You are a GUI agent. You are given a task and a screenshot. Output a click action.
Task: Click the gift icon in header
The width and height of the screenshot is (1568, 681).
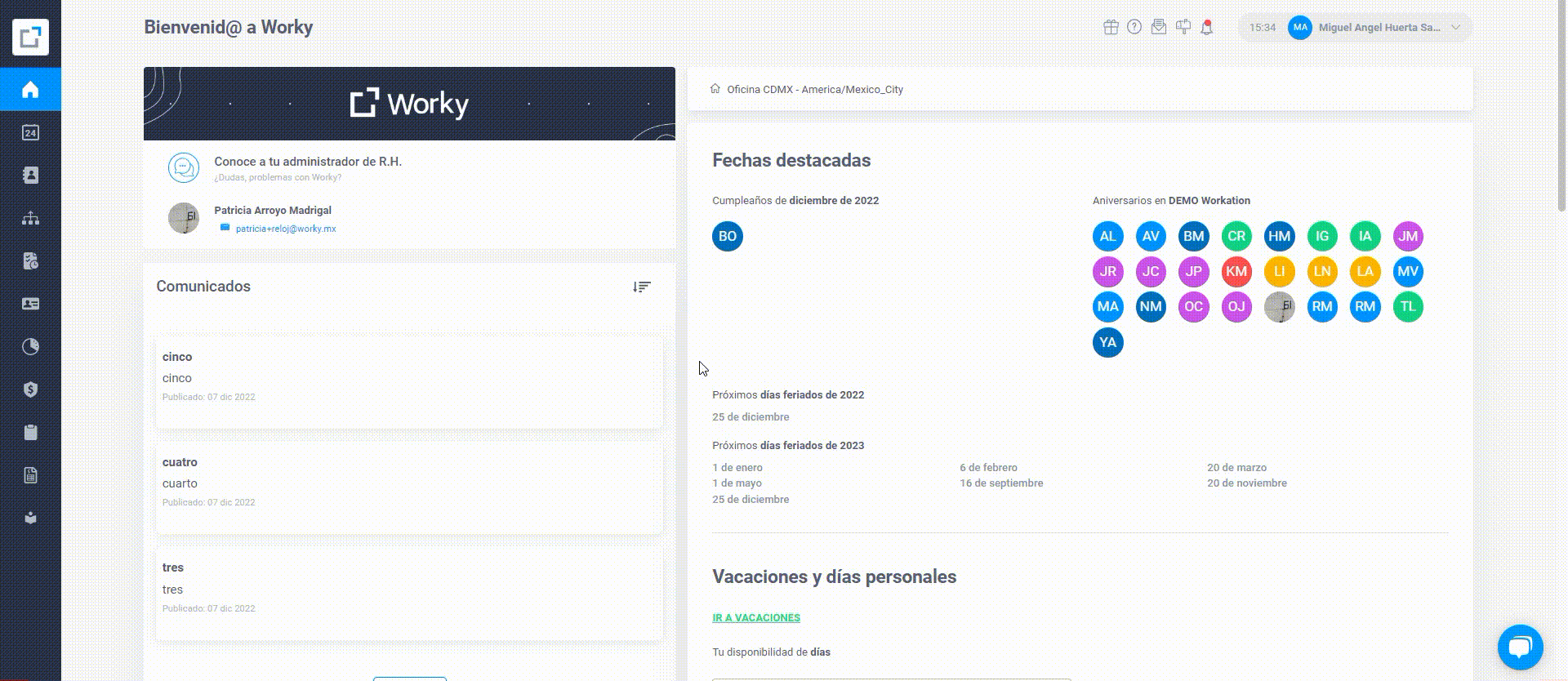(x=1111, y=27)
